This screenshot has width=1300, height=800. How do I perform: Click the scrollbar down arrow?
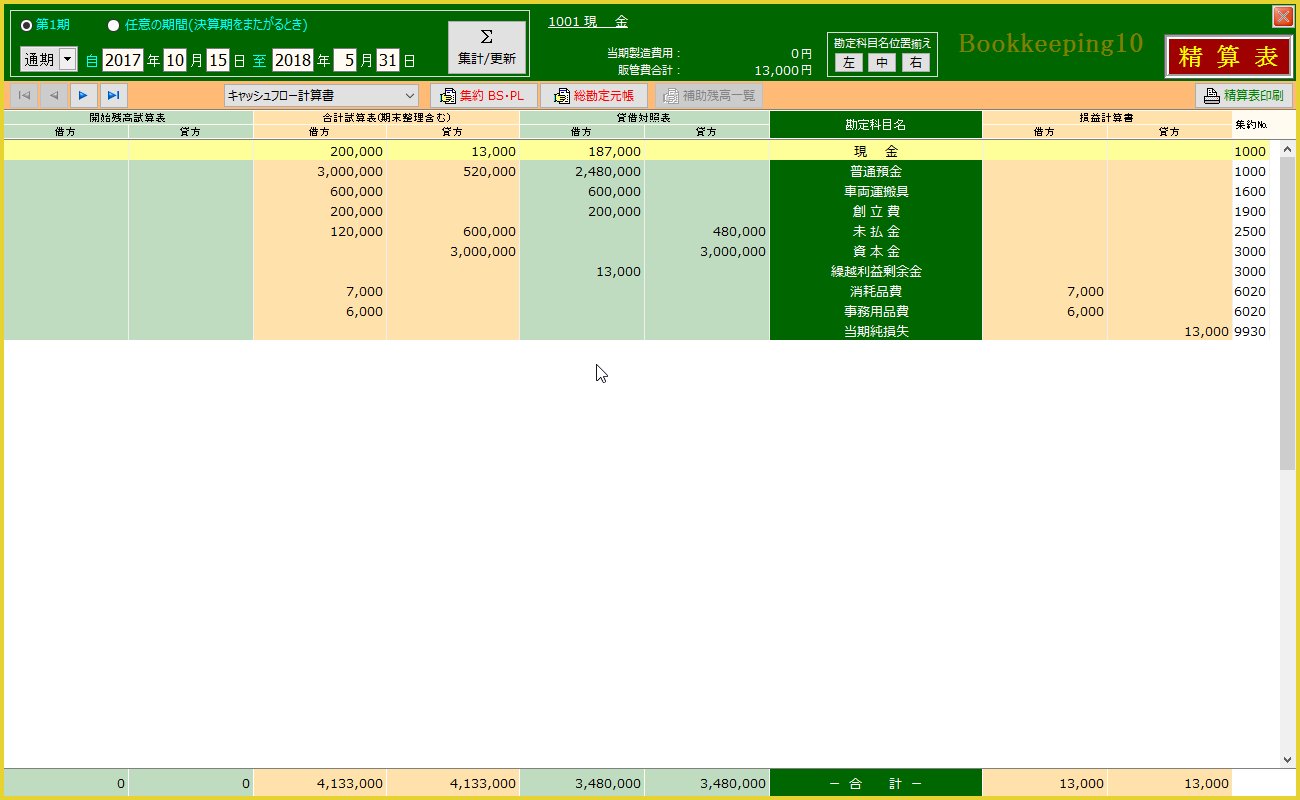pos(1288,759)
